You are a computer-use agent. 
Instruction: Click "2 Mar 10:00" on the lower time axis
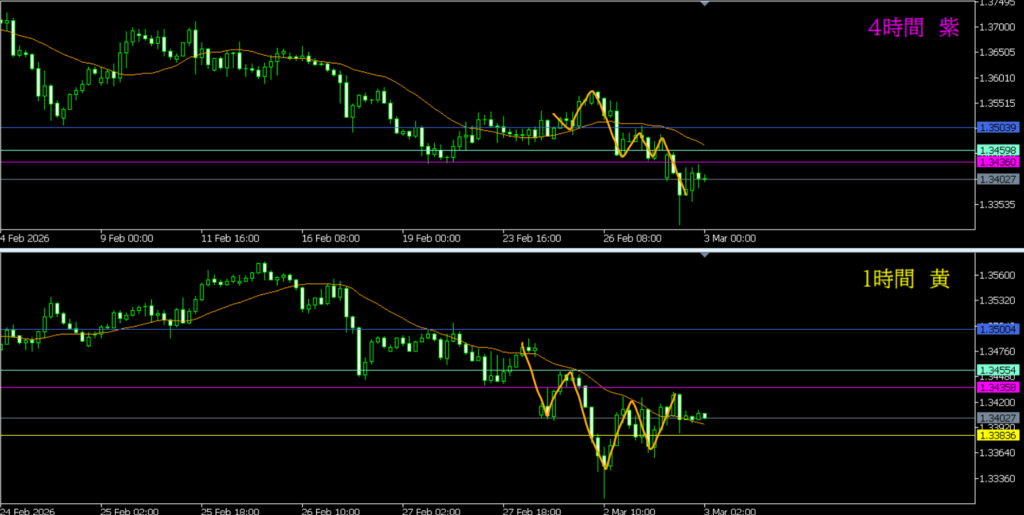coord(631,507)
